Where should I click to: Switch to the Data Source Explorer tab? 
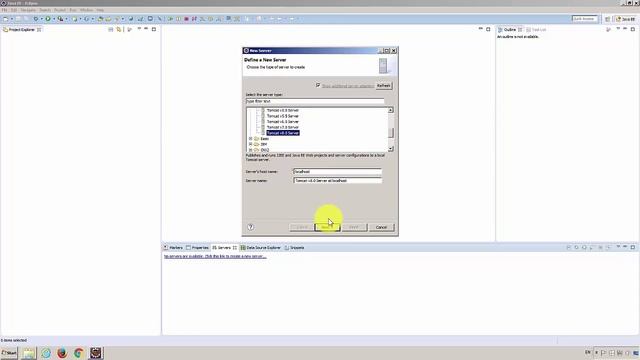tap(260, 248)
